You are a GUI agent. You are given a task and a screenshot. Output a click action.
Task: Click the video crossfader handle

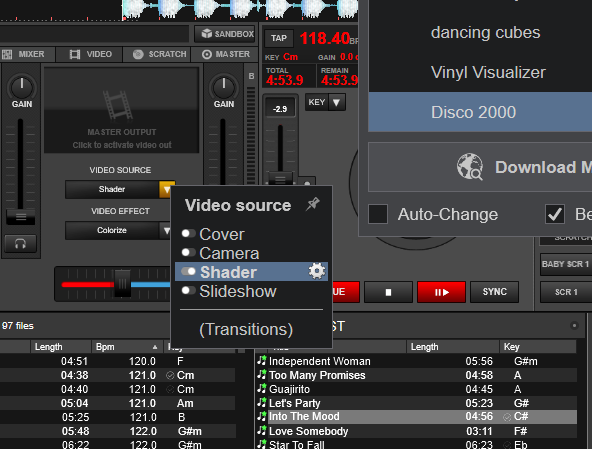(122, 284)
